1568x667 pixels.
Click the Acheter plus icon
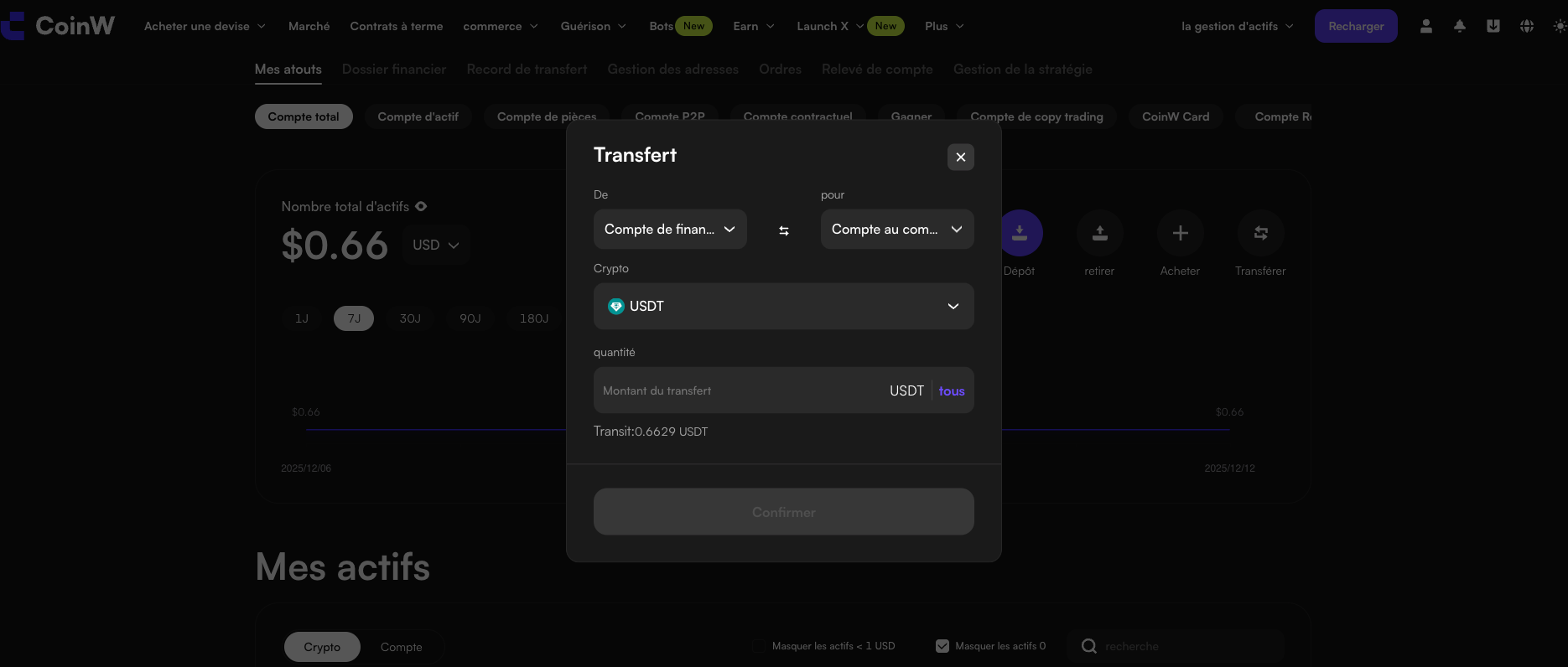point(1181,233)
